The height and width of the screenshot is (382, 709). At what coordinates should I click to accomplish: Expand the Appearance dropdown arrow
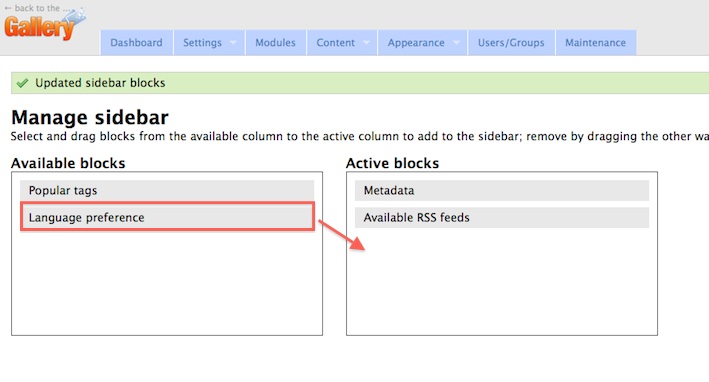coord(456,43)
